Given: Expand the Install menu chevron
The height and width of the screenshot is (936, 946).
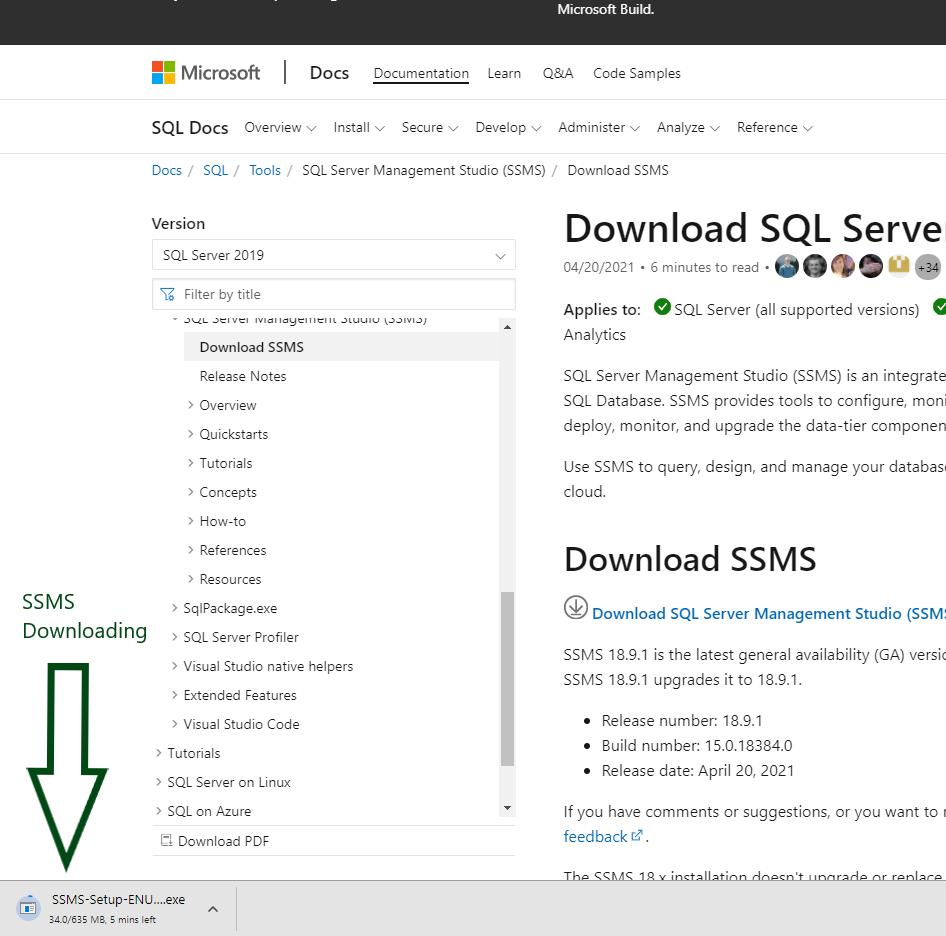Looking at the screenshot, I should click(x=381, y=128).
